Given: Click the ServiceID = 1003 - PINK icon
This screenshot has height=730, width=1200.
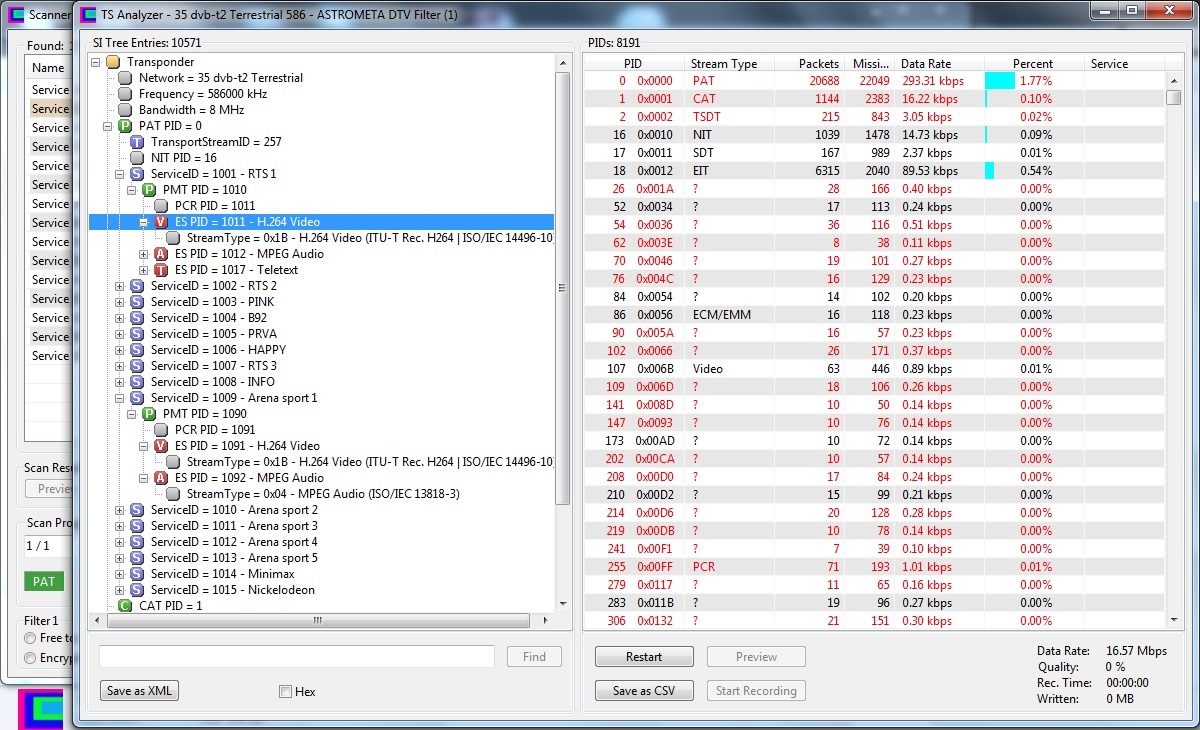Looking at the screenshot, I should (x=137, y=302).
